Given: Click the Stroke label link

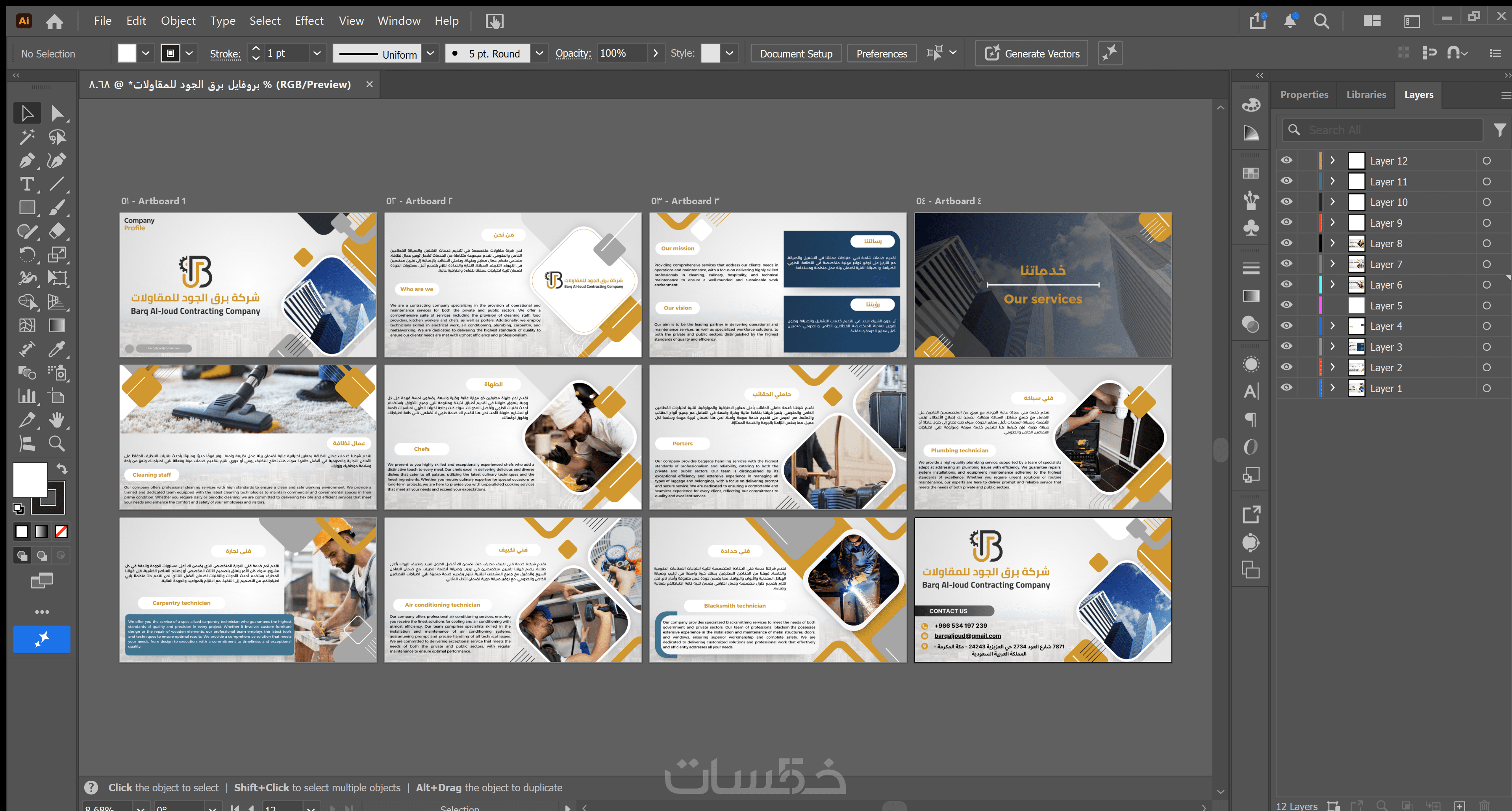Looking at the screenshot, I should (x=225, y=54).
